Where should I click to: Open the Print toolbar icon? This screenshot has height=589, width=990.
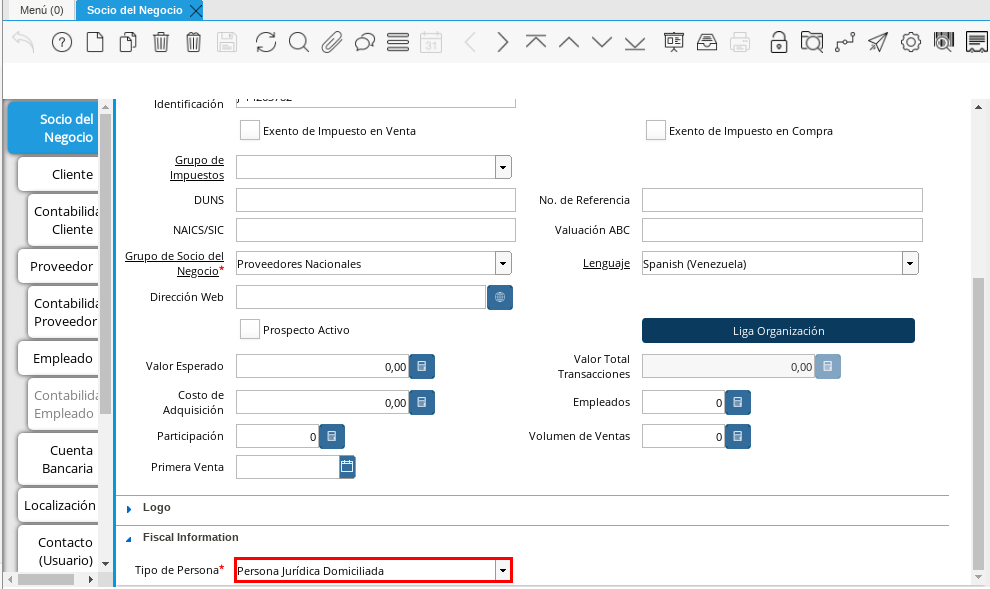point(740,42)
